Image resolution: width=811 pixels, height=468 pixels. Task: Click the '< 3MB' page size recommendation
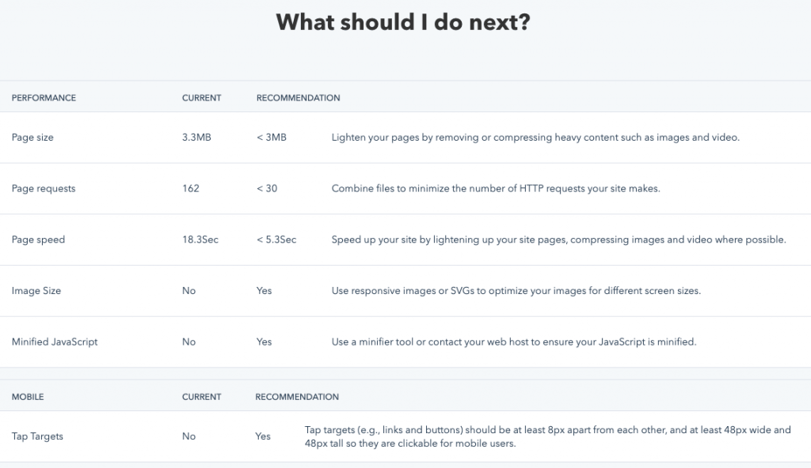tap(271, 137)
